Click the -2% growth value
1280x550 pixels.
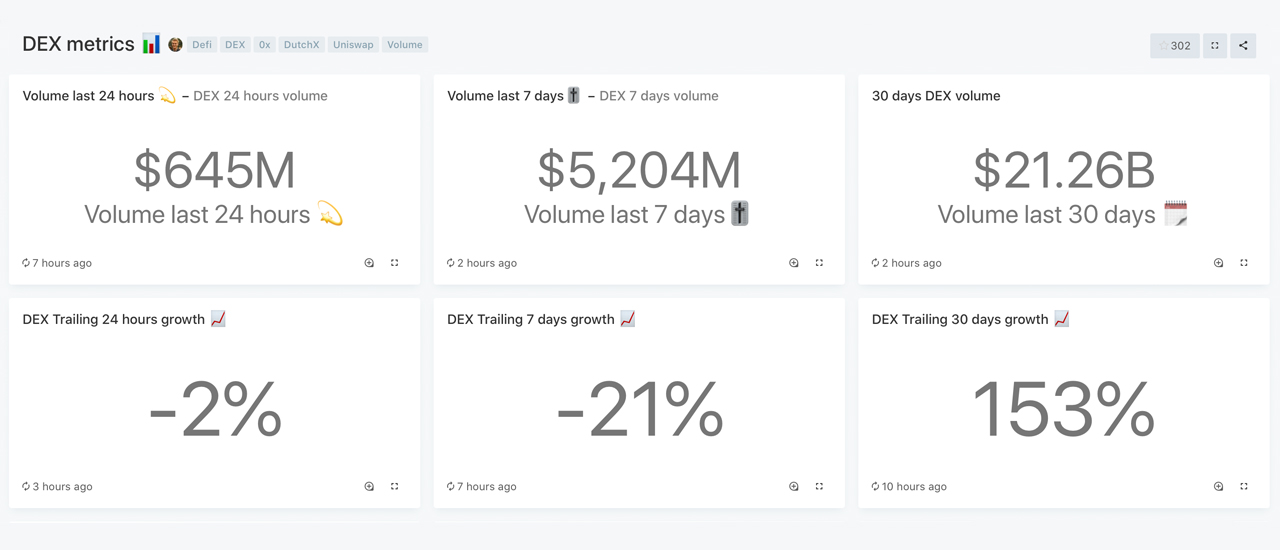click(215, 409)
